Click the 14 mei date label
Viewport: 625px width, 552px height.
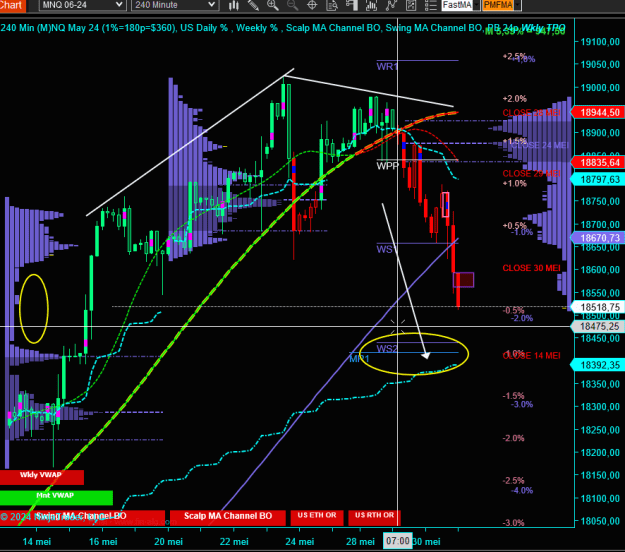37,542
